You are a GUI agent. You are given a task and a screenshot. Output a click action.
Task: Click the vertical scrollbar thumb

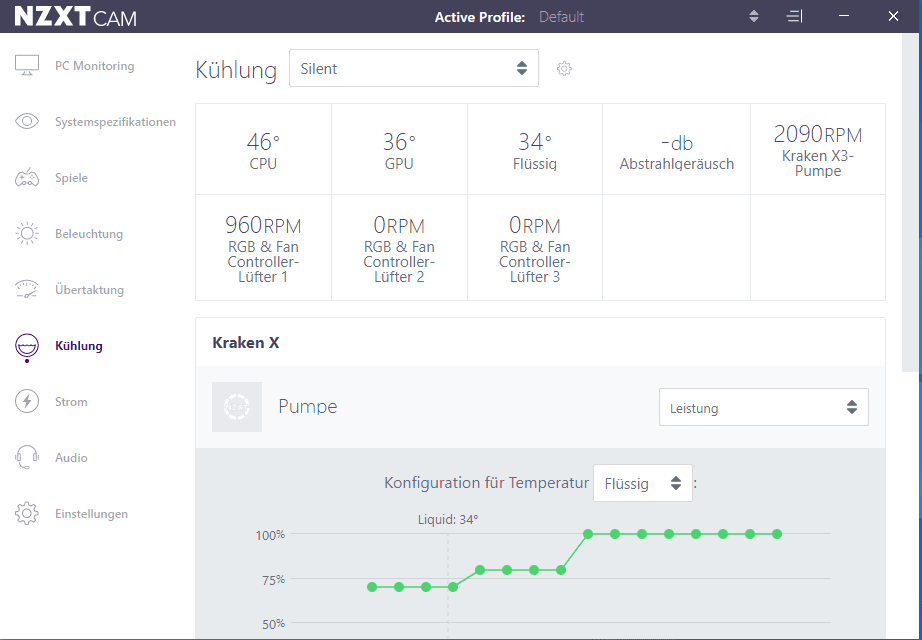point(909,202)
